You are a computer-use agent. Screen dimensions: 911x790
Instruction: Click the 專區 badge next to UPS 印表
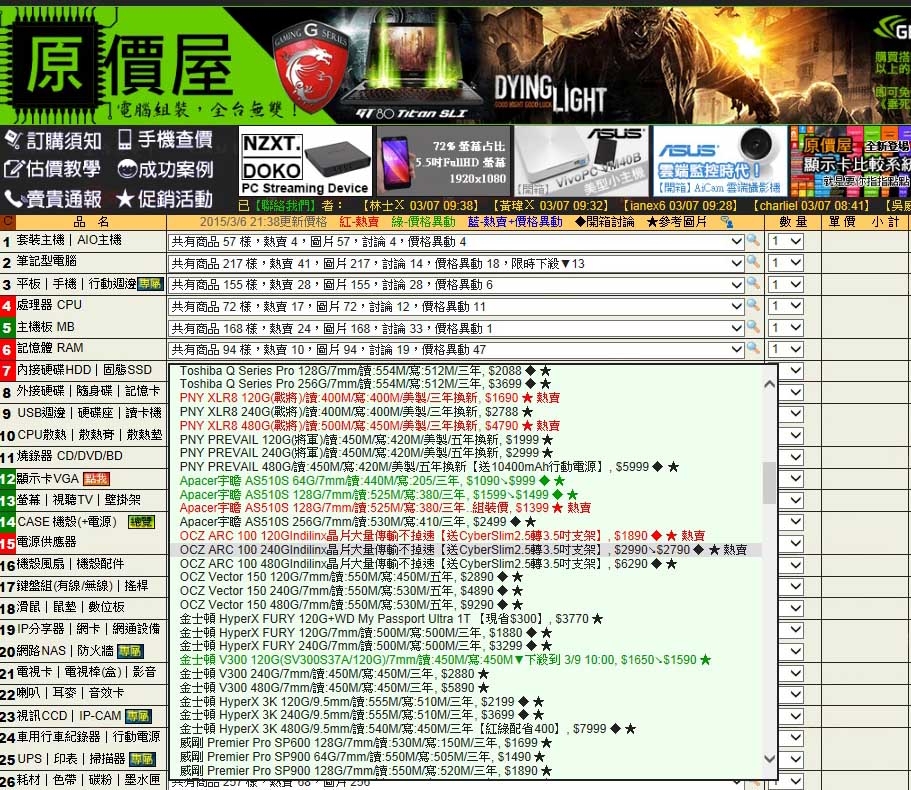click(142, 759)
